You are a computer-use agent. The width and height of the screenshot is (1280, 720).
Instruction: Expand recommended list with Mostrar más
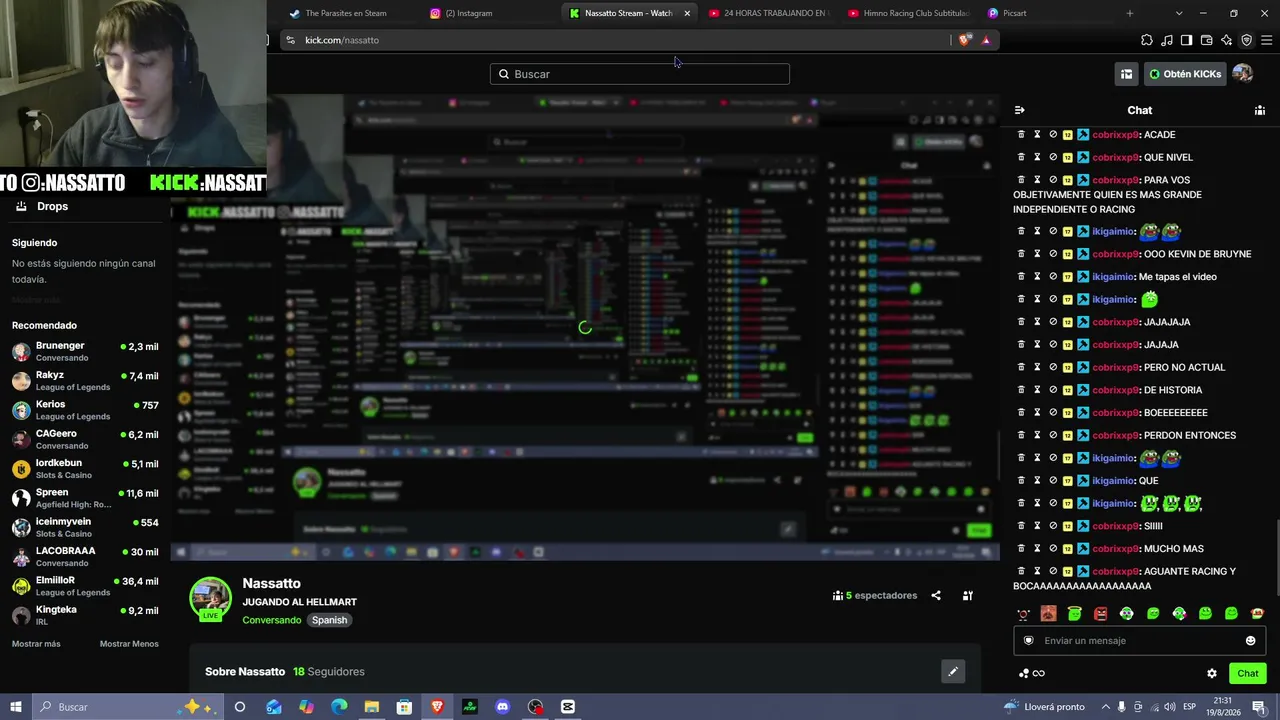(36, 644)
